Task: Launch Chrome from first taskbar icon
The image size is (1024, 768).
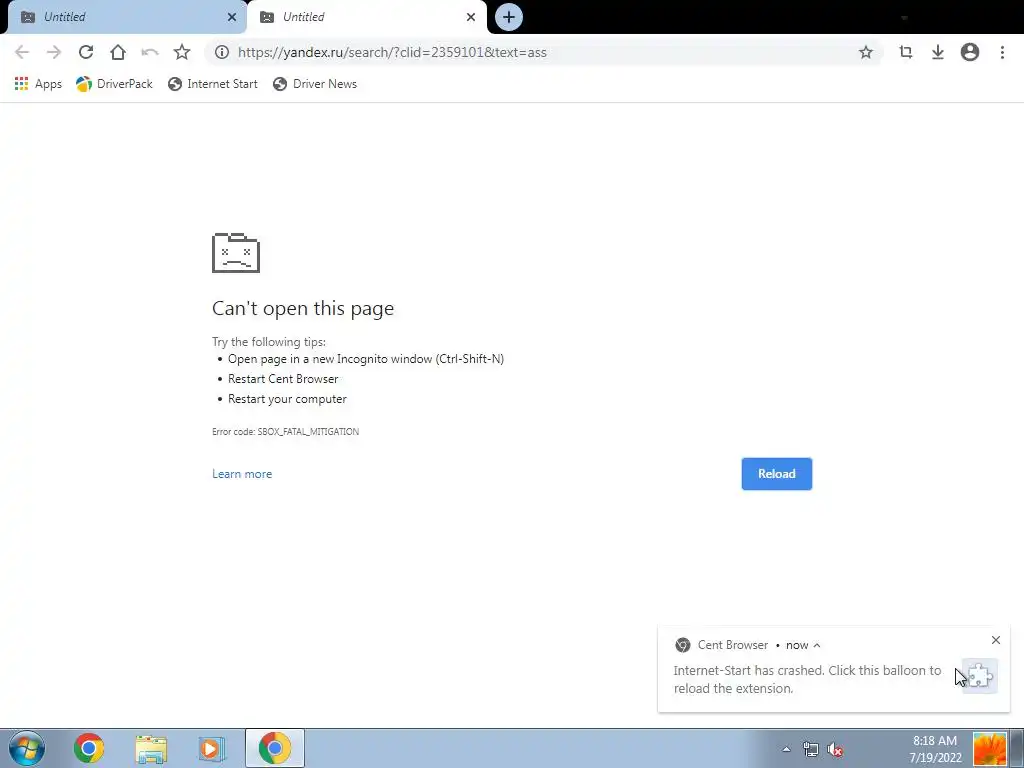Action: tap(89, 748)
